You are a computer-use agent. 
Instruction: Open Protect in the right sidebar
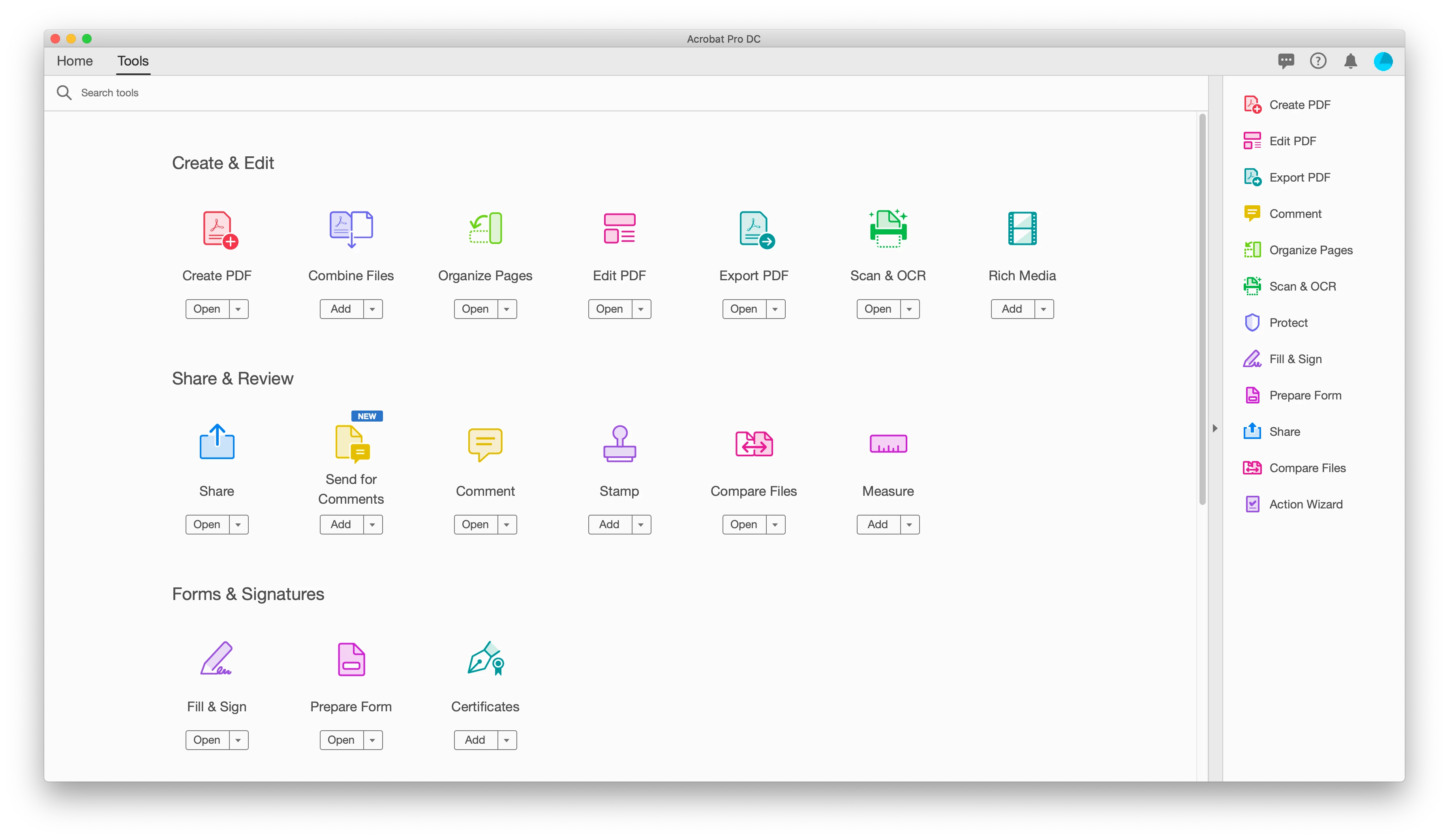coord(1288,322)
